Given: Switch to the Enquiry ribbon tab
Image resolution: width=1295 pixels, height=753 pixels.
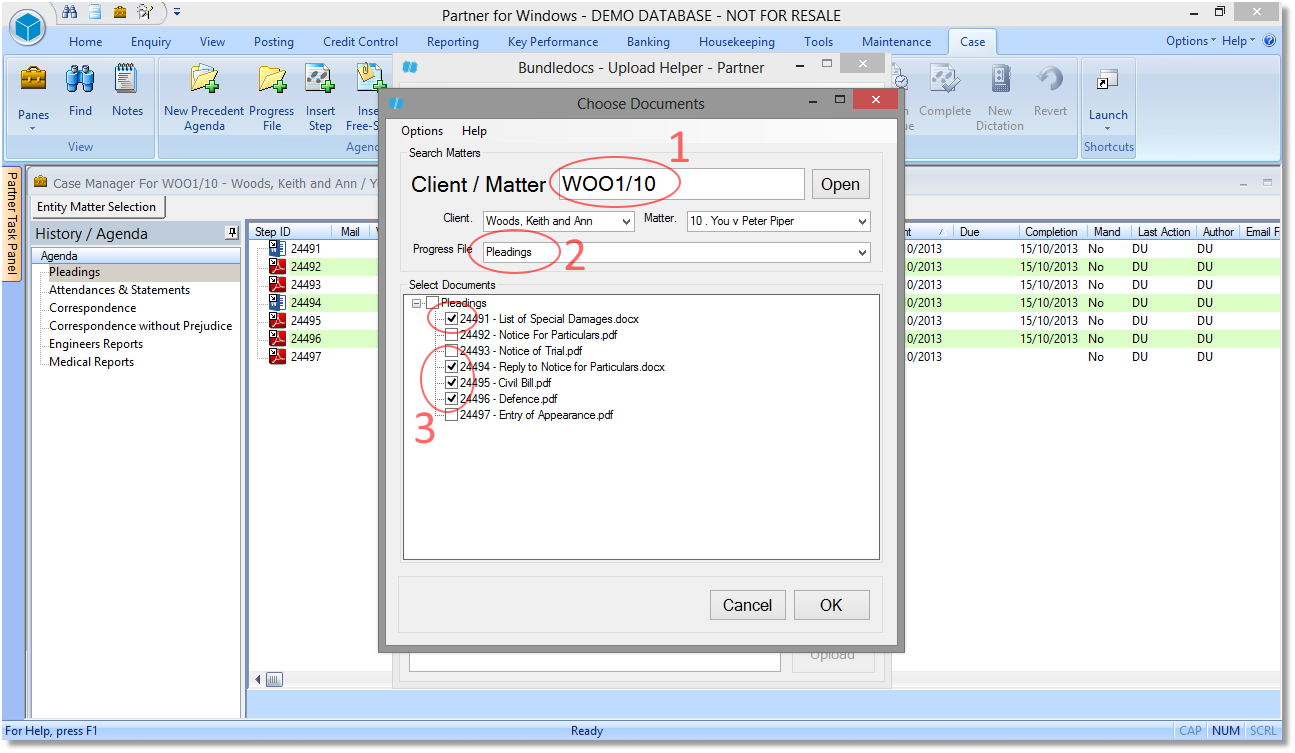Looking at the screenshot, I should 151,42.
